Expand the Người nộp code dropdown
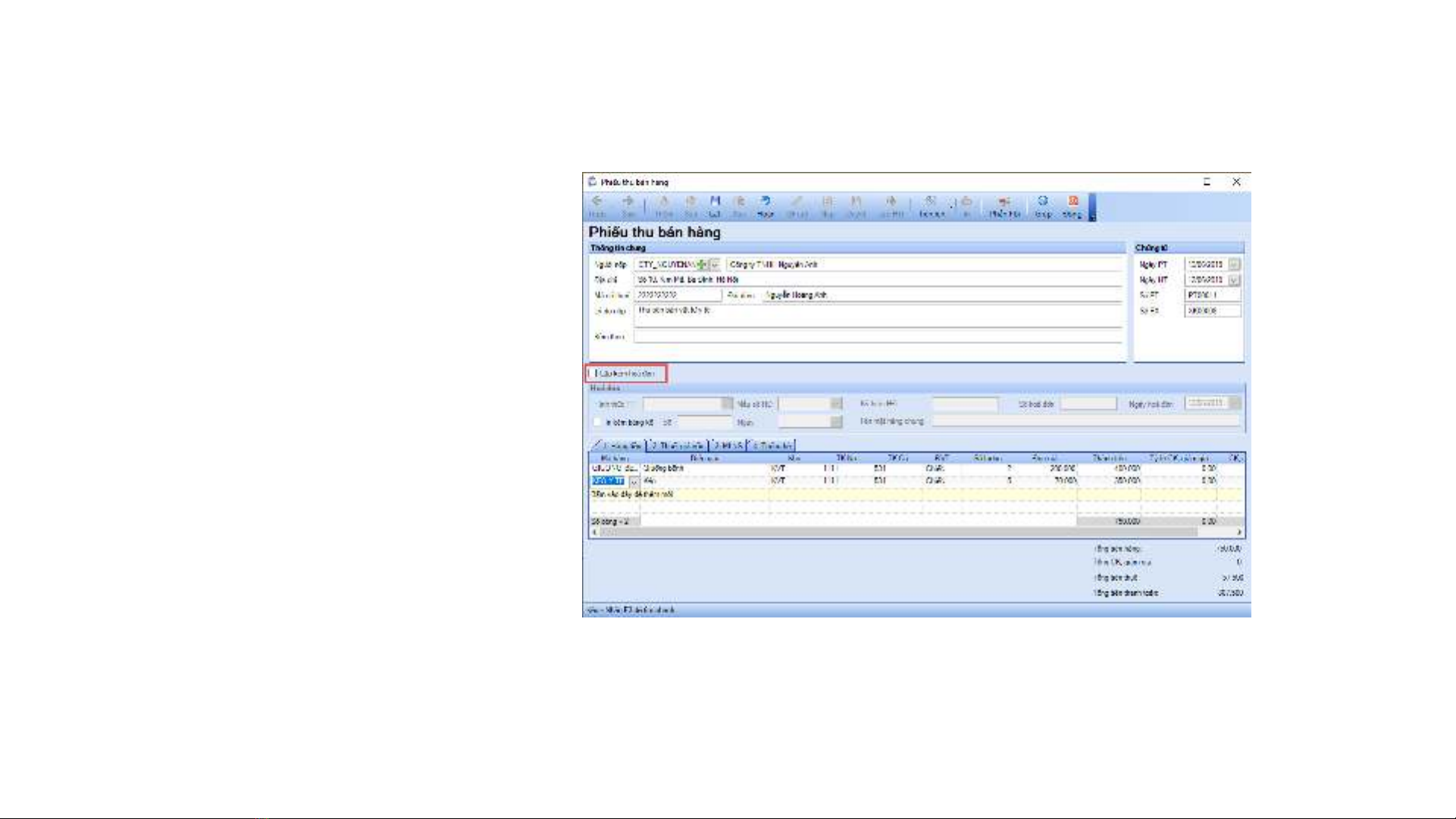The height and width of the screenshot is (819, 1456). click(x=715, y=264)
